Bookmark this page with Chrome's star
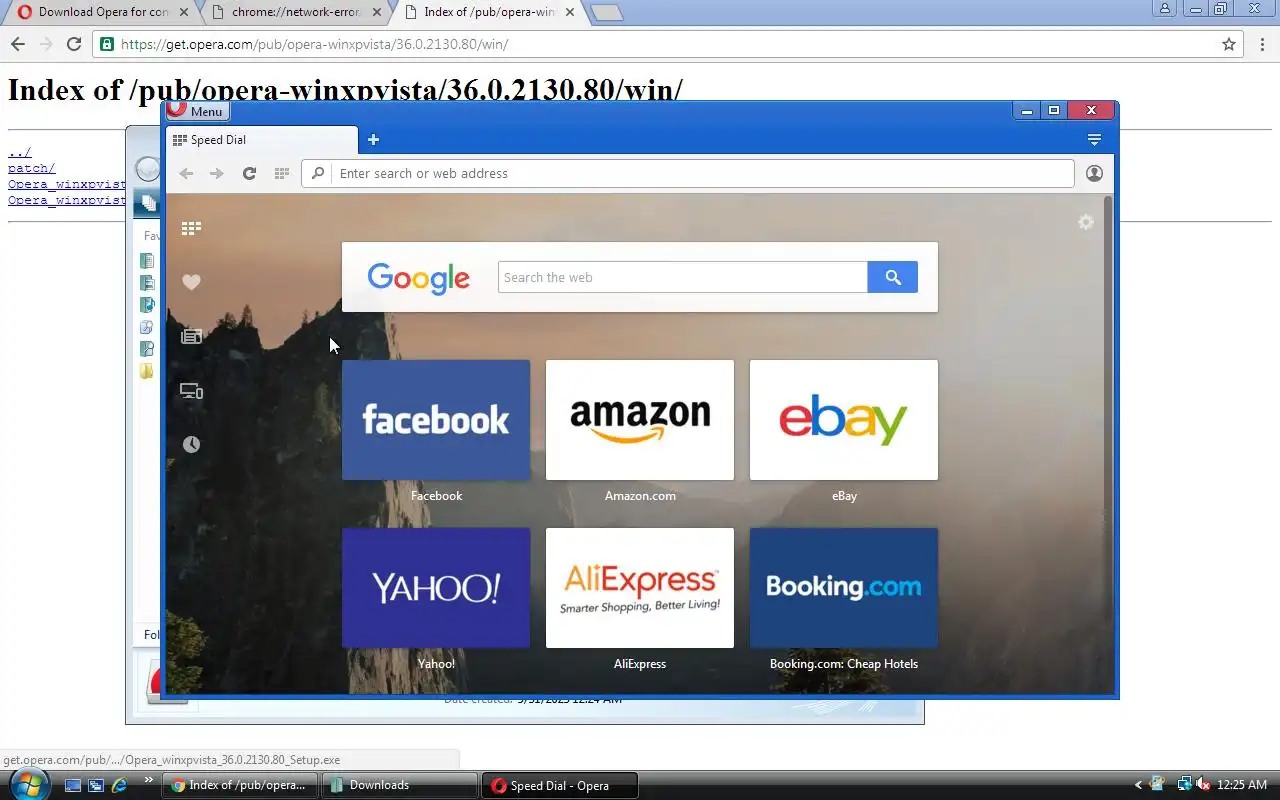This screenshot has height=800, width=1280. point(1229,44)
